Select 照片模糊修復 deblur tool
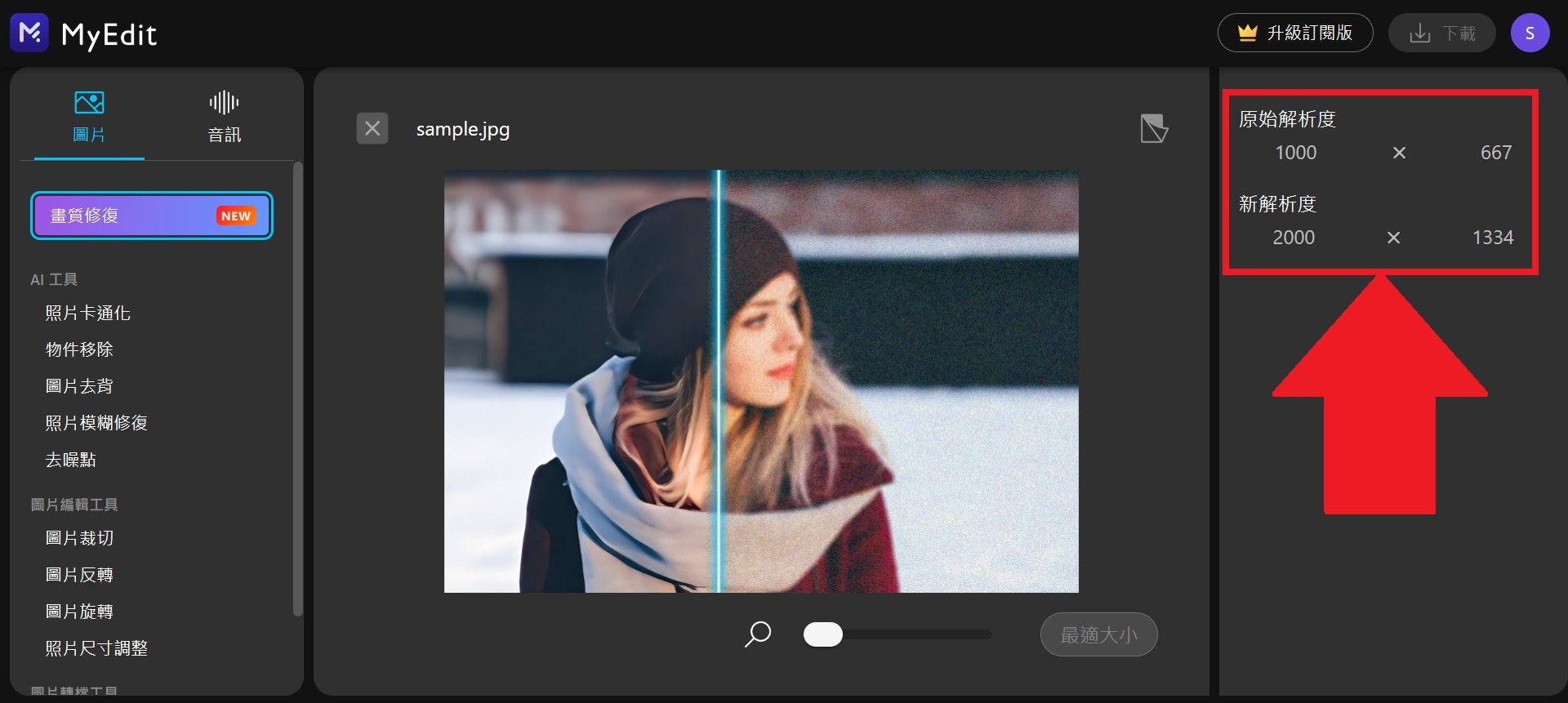This screenshot has height=703, width=1568. 96,423
